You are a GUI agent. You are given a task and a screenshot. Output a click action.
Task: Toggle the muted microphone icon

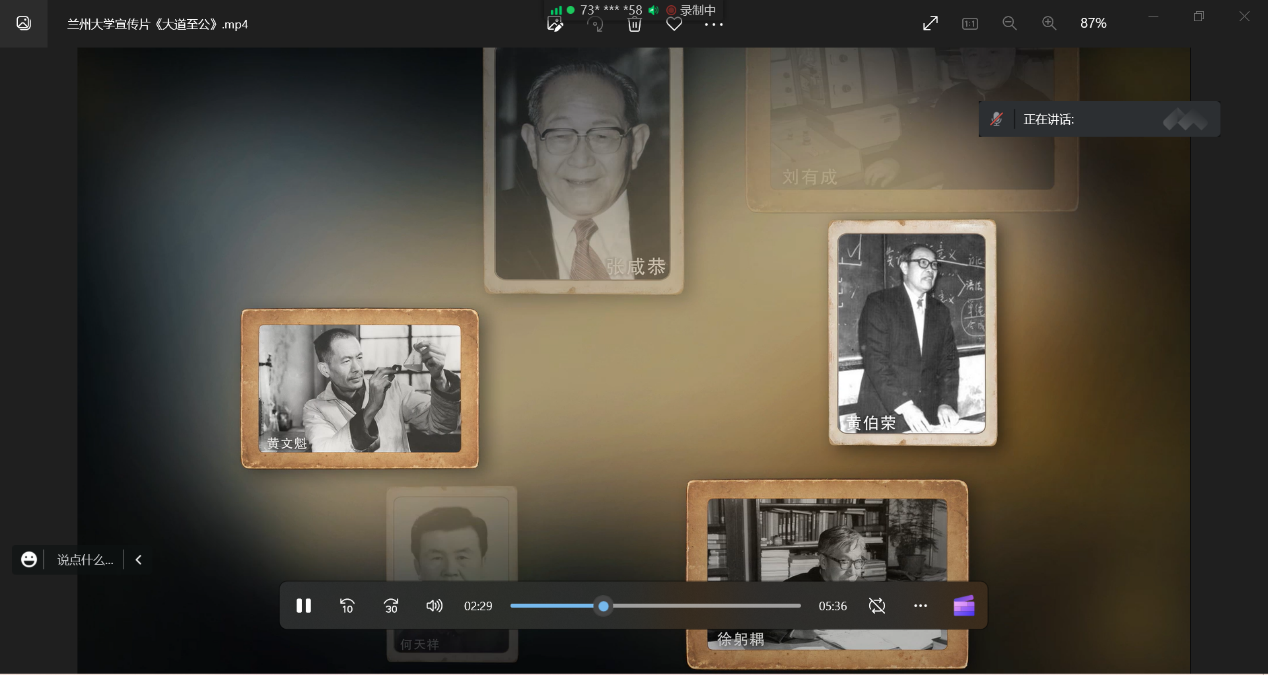tap(996, 119)
